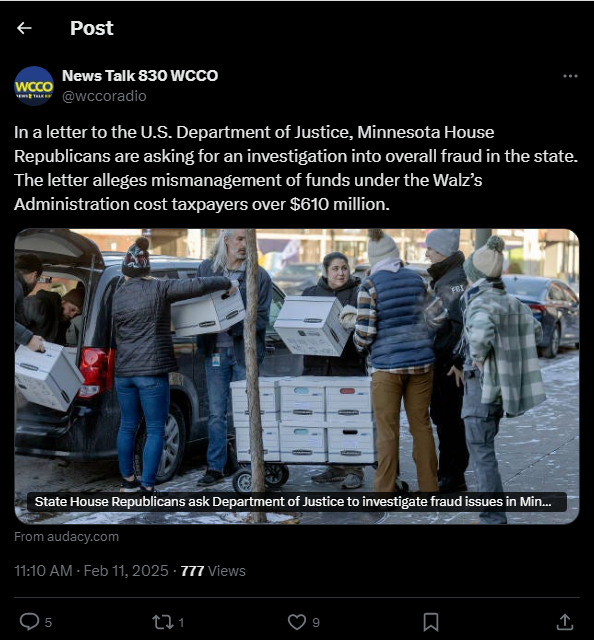
Task: Share the post via the upload icon
Action: coord(565,622)
